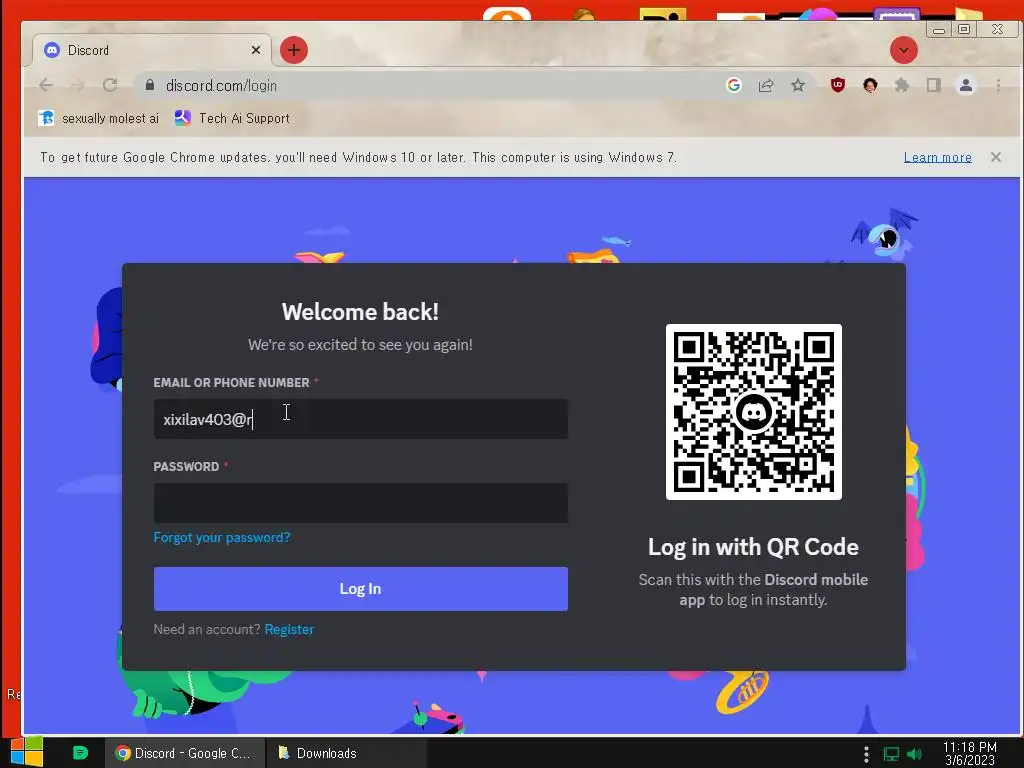
Task: Go back with the browser back arrow
Action: point(46,86)
